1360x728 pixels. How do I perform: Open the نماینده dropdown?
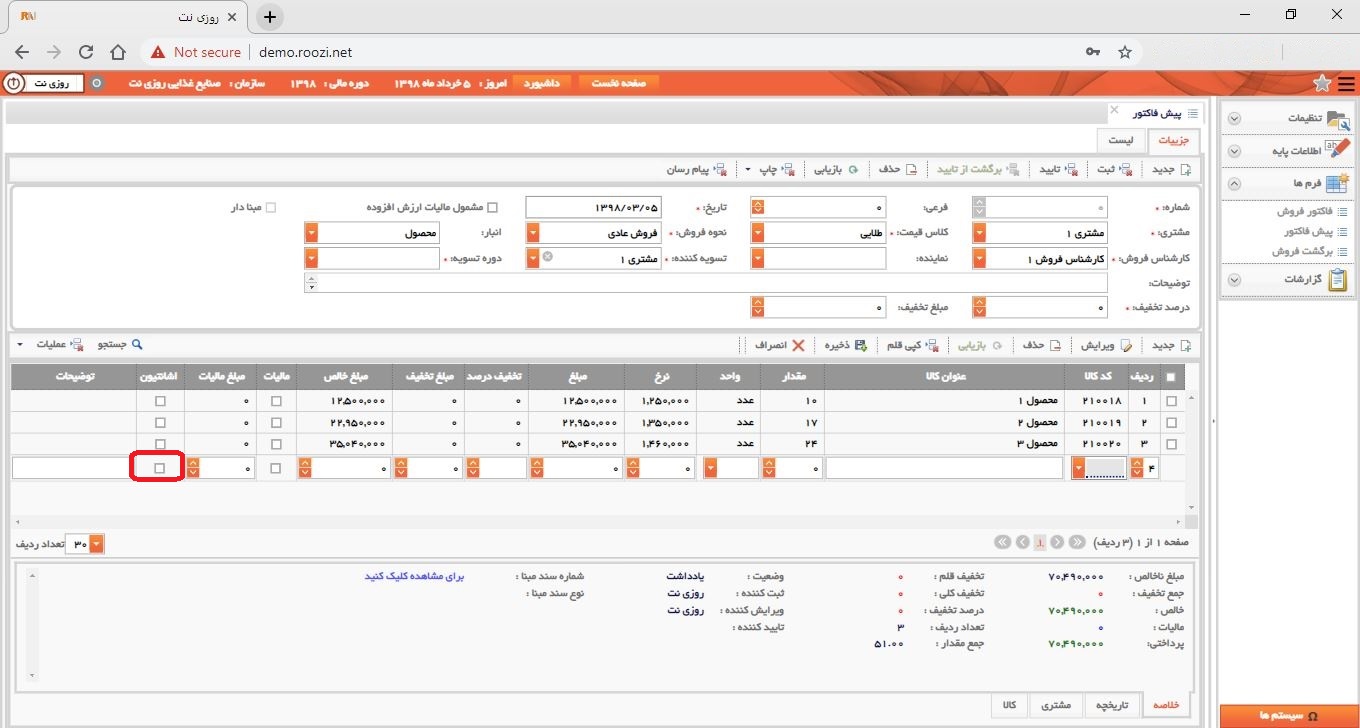pyautogui.click(x=758, y=259)
